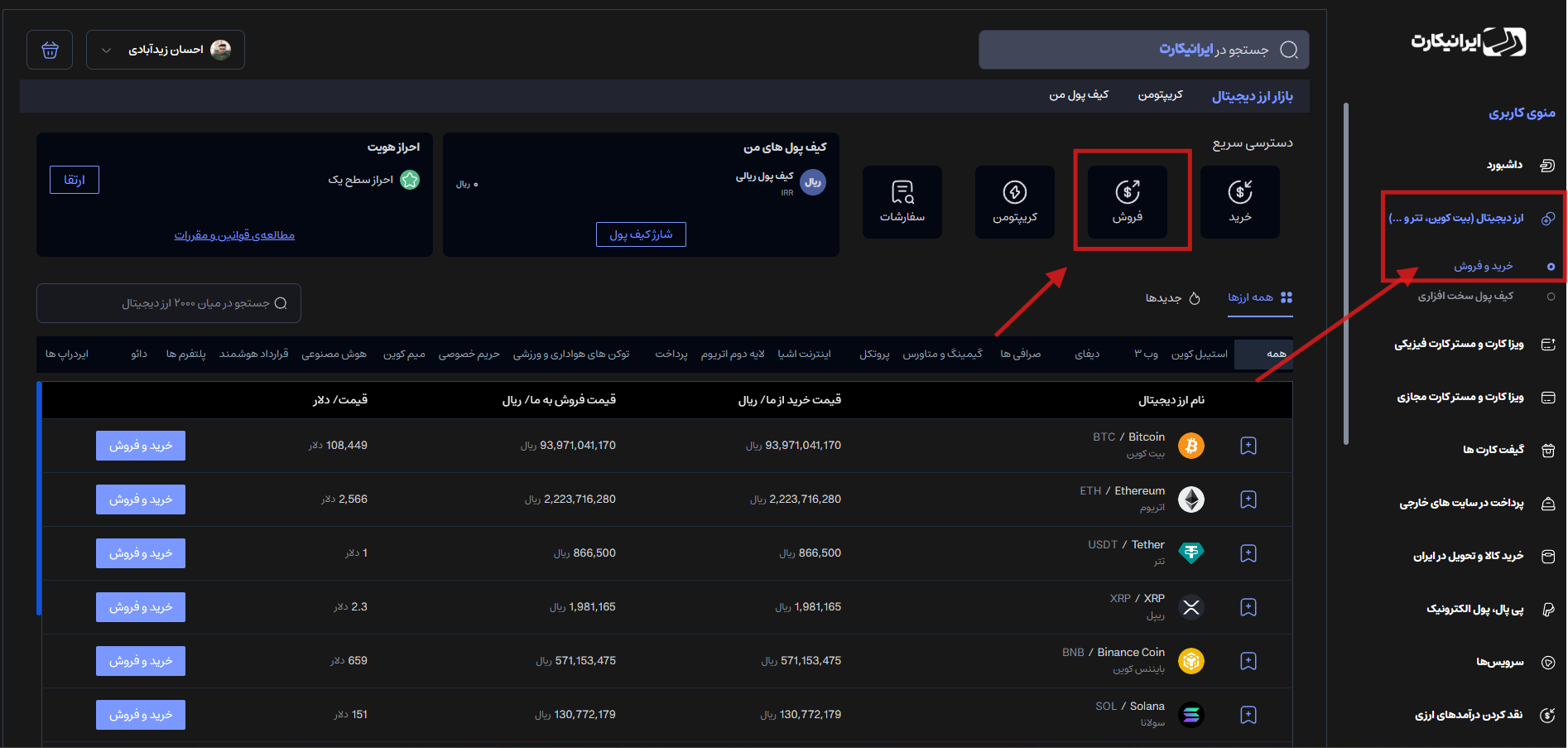Expand the احسان زیدآبادی account dropdown
Viewport: 1568px width, 748px height.
[x=166, y=50]
